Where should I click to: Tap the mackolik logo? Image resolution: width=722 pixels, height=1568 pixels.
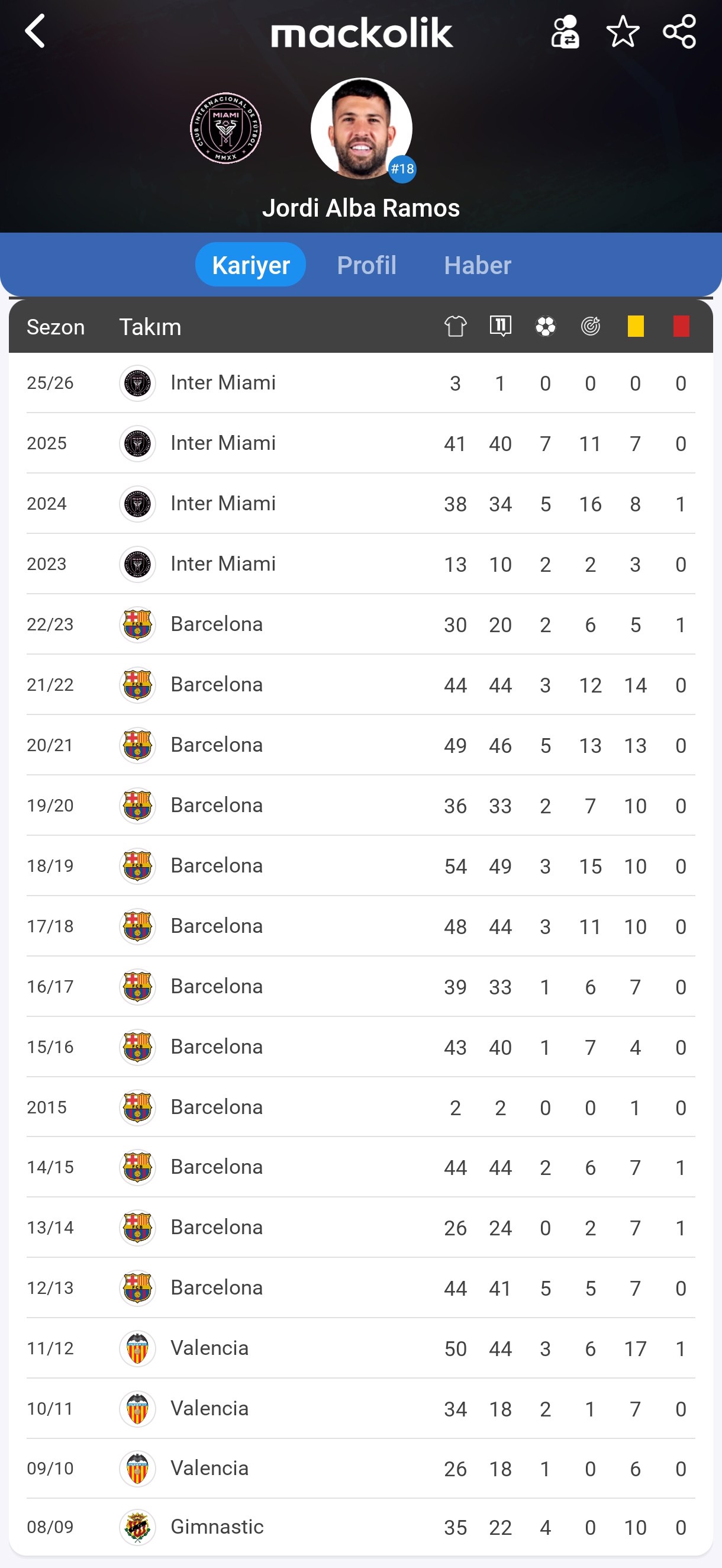pos(362,33)
